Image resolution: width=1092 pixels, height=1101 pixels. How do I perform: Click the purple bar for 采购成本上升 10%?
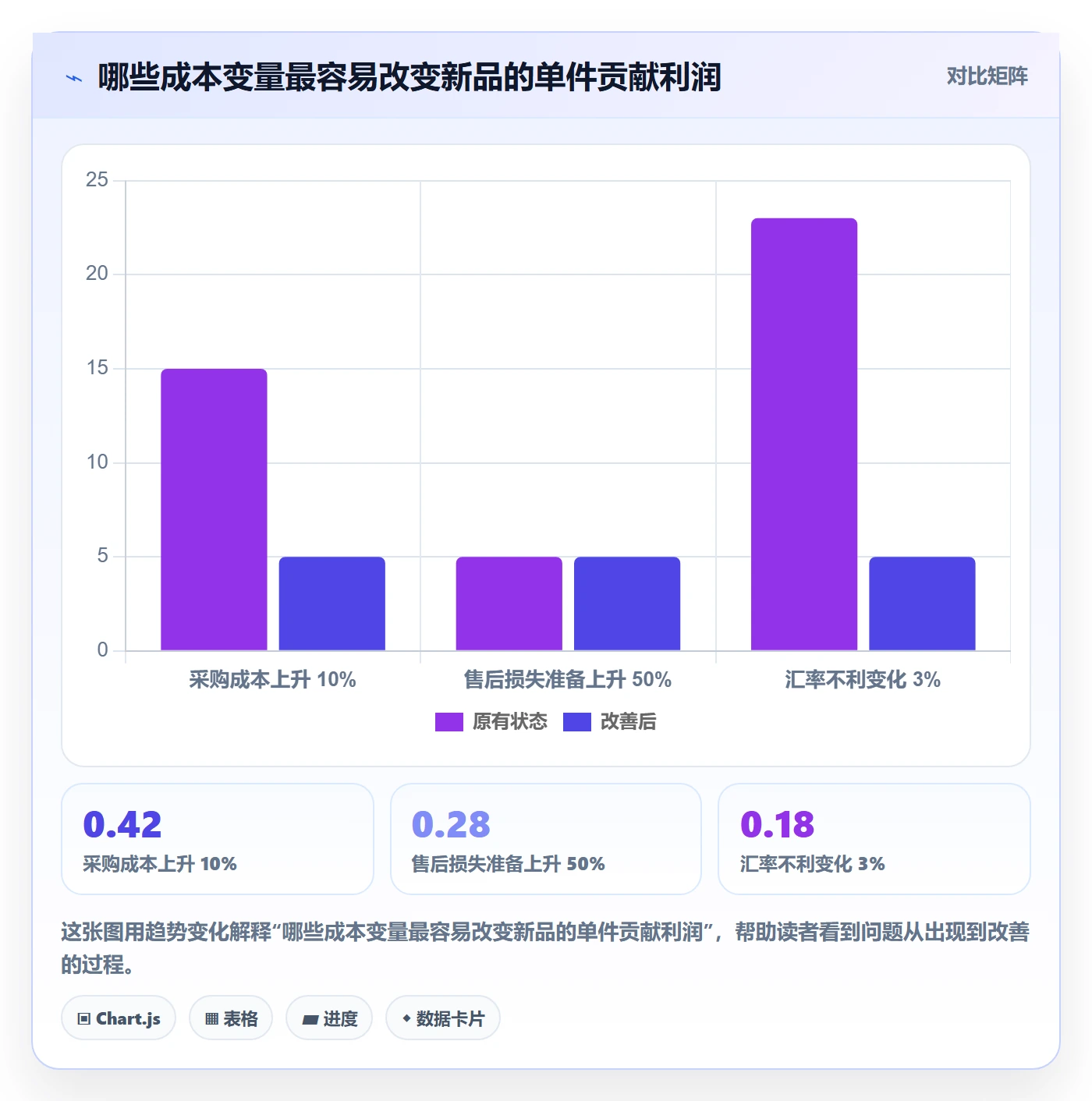[214, 509]
